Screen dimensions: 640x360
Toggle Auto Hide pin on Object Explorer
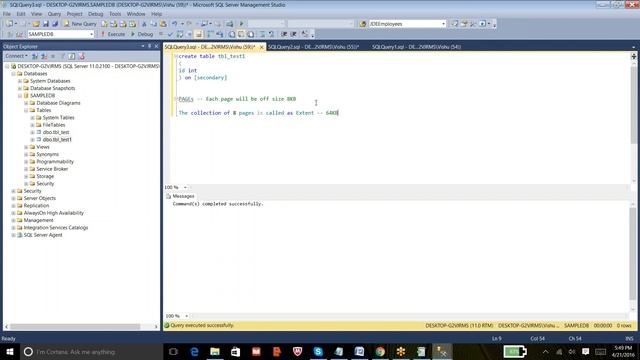coord(149,46)
